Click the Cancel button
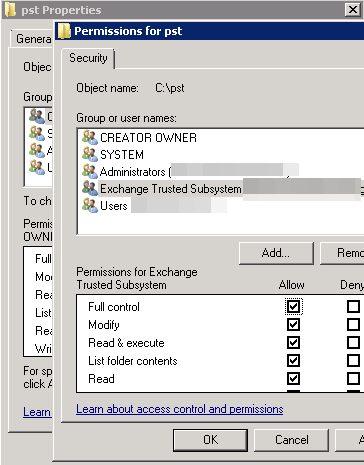The height and width of the screenshot is (465, 364). point(292,440)
